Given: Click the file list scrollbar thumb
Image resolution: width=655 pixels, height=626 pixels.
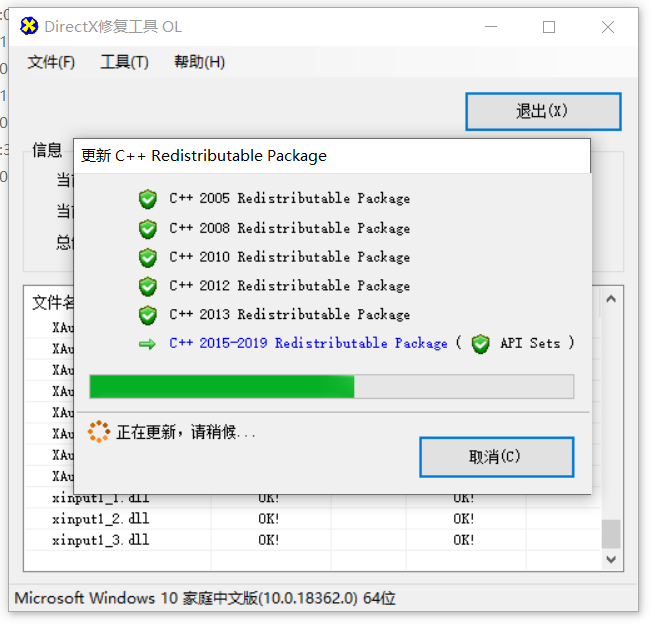Looking at the screenshot, I should click(x=611, y=534).
